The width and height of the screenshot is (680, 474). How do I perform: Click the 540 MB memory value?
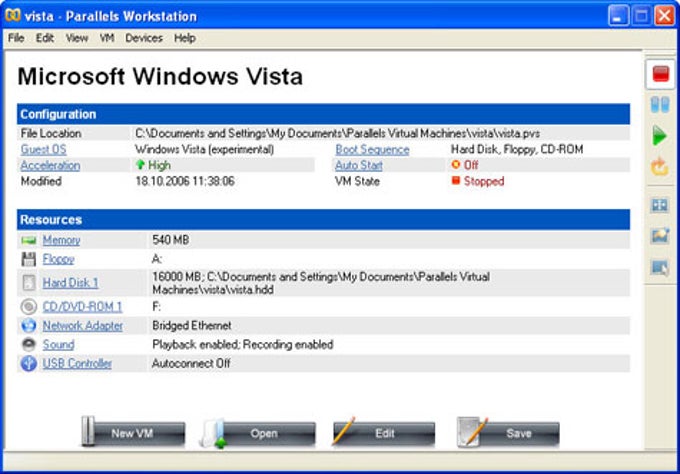click(170, 240)
